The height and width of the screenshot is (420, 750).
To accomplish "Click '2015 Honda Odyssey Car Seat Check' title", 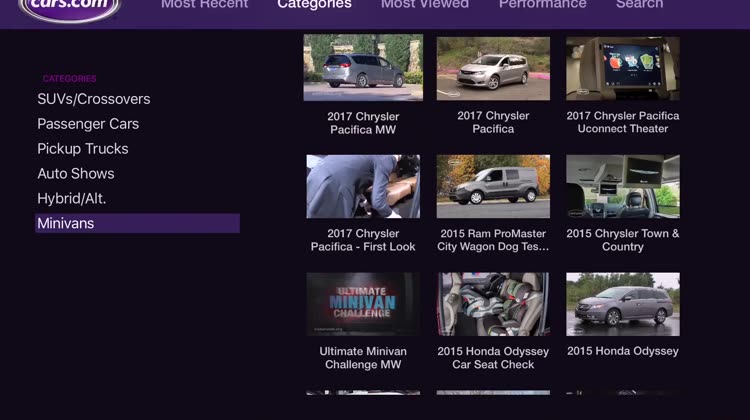I will [x=493, y=358].
